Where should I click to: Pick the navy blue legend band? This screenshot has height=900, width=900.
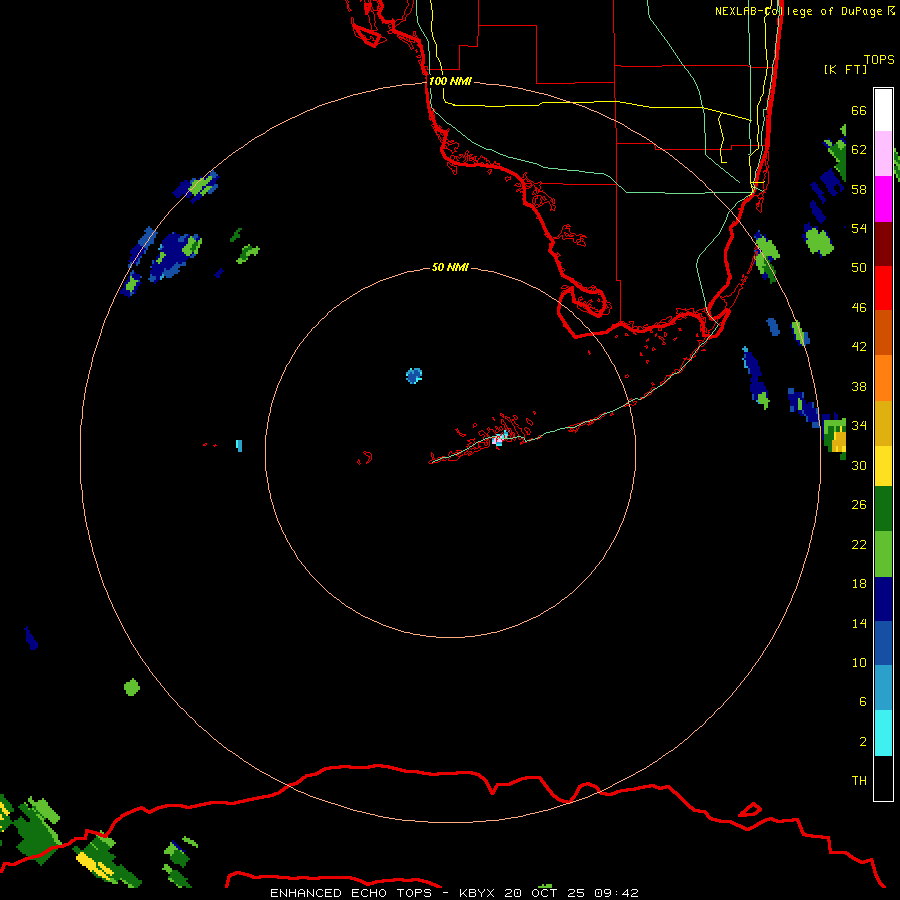pos(883,599)
